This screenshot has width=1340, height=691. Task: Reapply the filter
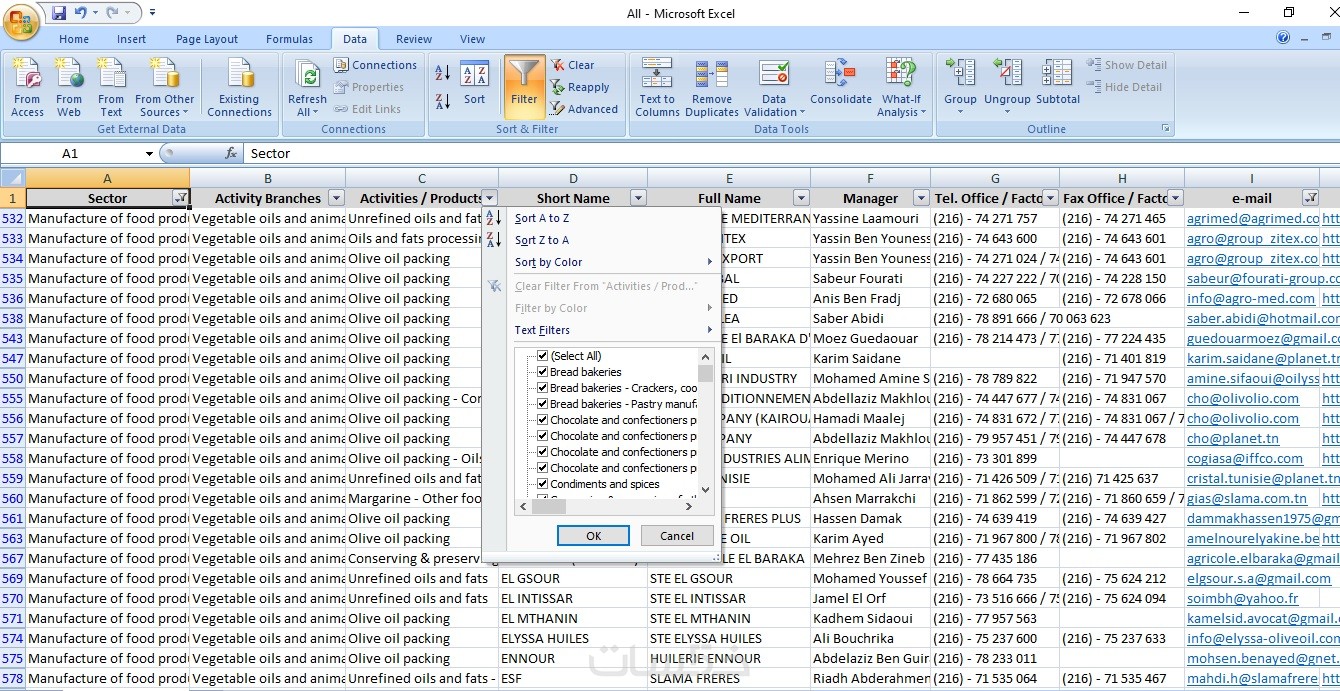tap(580, 87)
